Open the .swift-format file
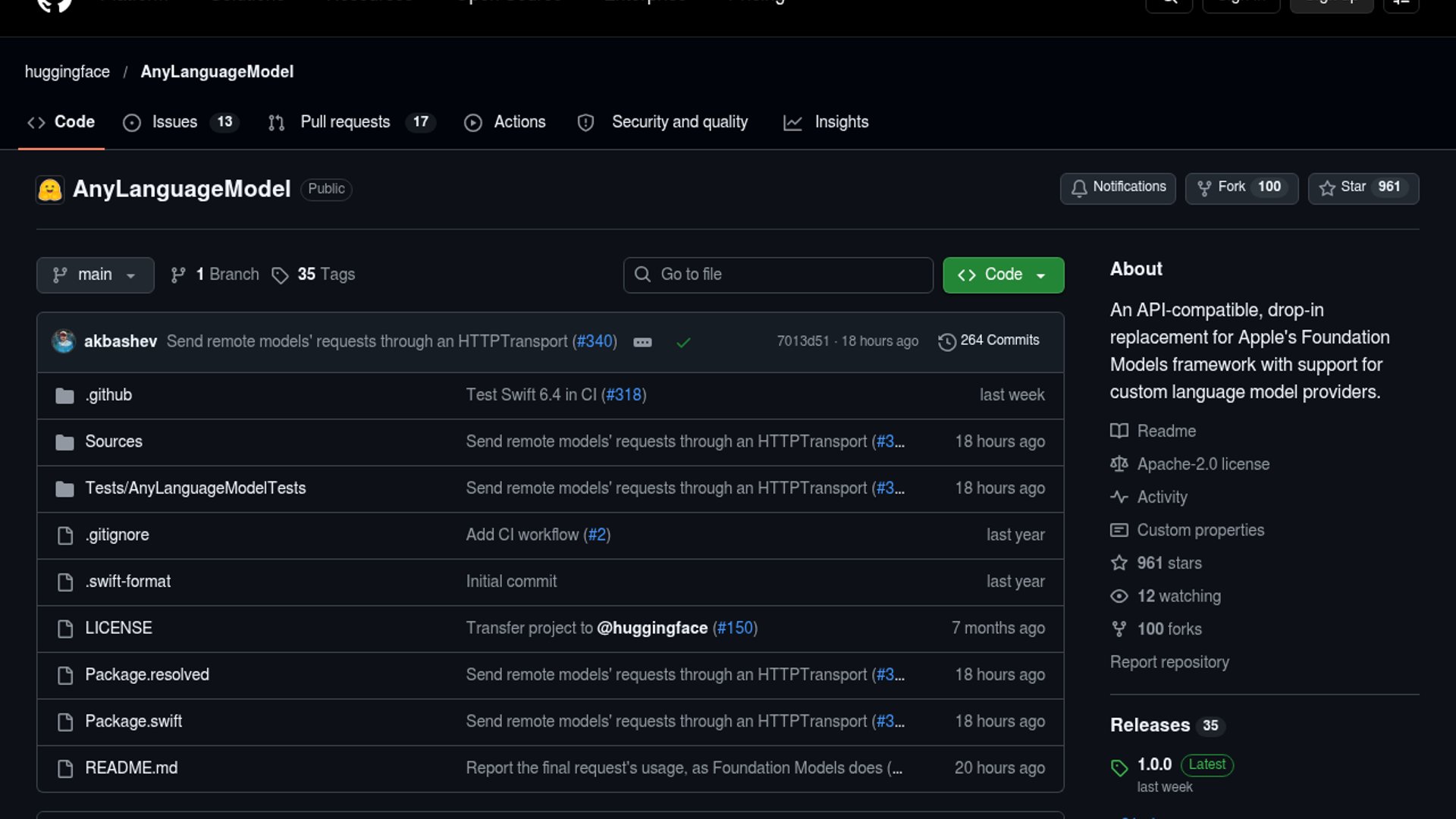Image resolution: width=1456 pixels, height=819 pixels. click(128, 582)
